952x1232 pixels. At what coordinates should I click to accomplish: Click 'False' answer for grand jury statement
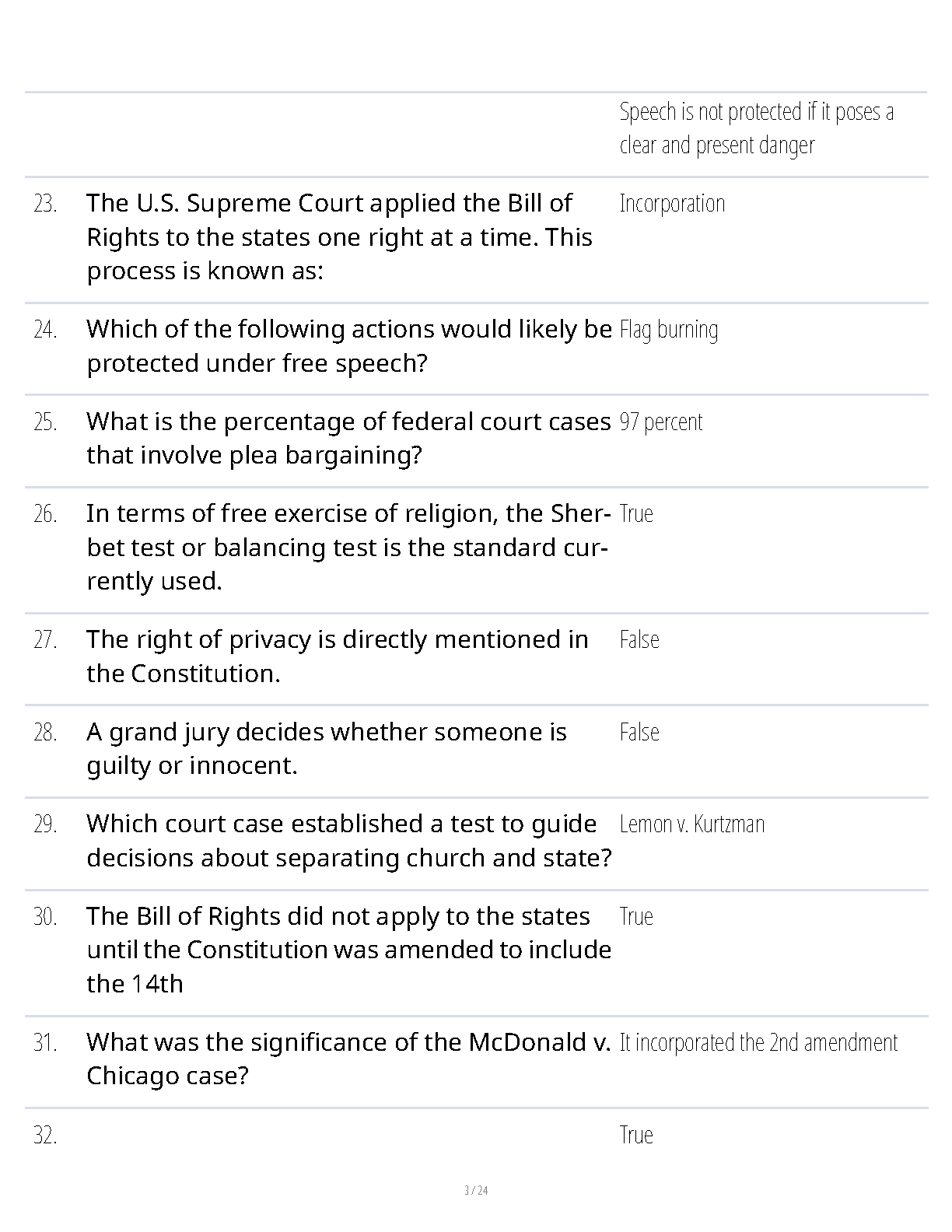(639, 732)
